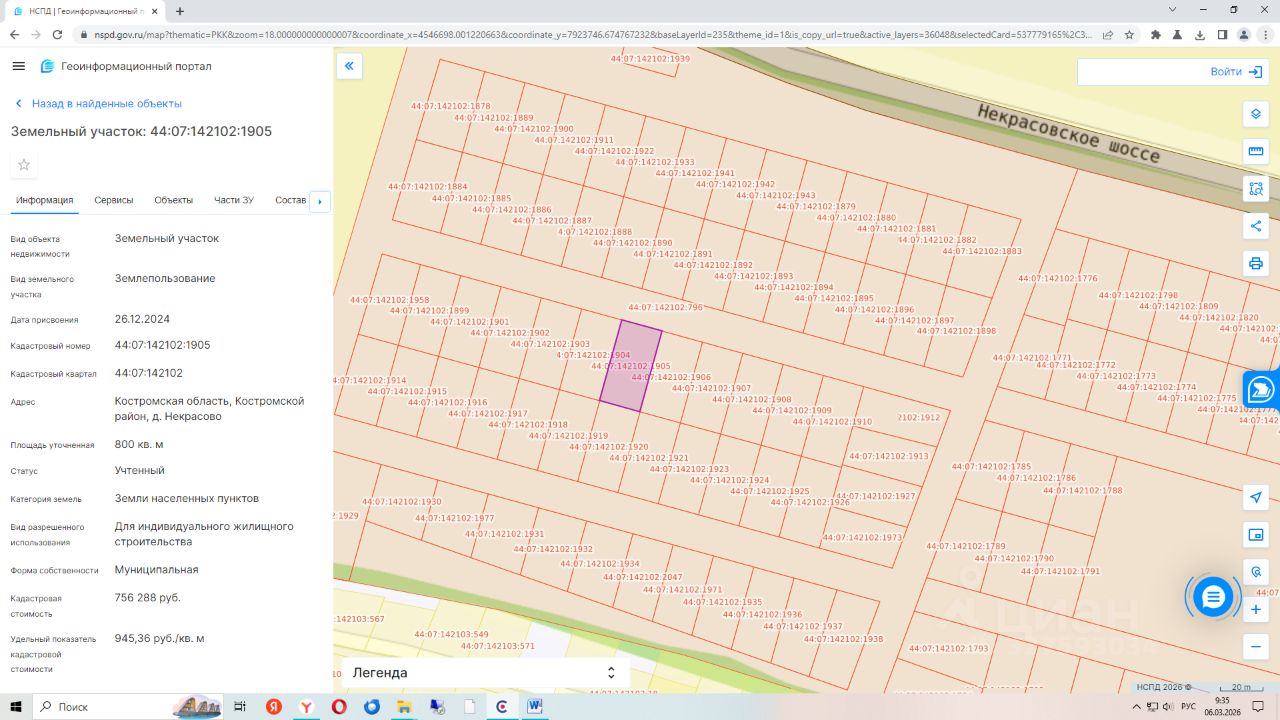The width and height of the screenshot is (1280, 720).
Task: Open the Части ЗУ tab
Action: [234, 200]
